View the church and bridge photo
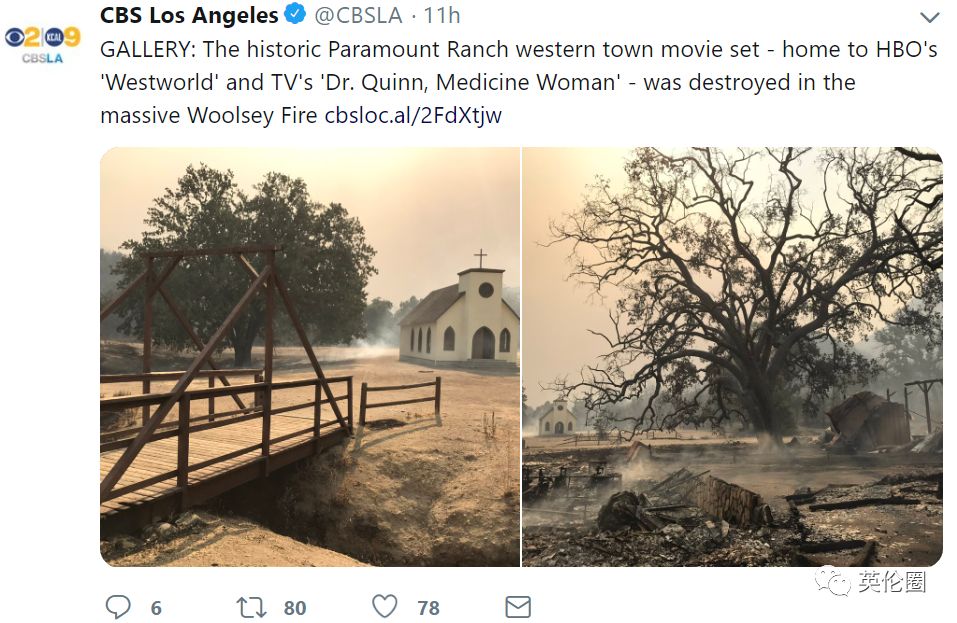957x623 pixels. 310,357
